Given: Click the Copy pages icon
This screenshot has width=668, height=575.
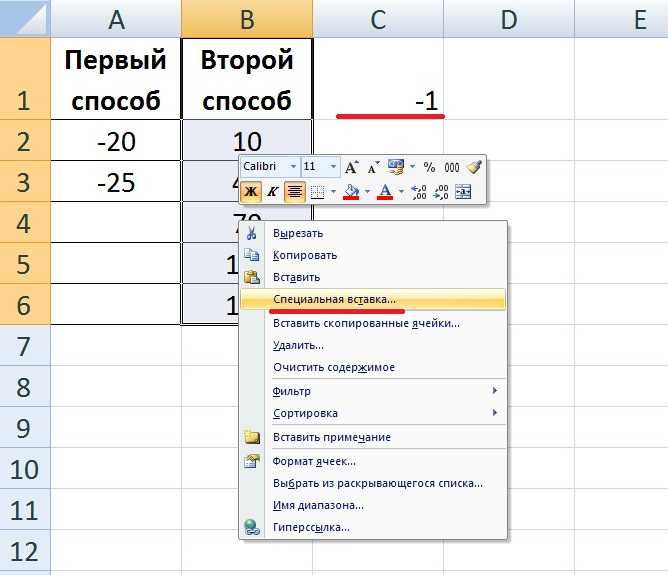Looking at the screenshot, I should click(x=251, y=255).
